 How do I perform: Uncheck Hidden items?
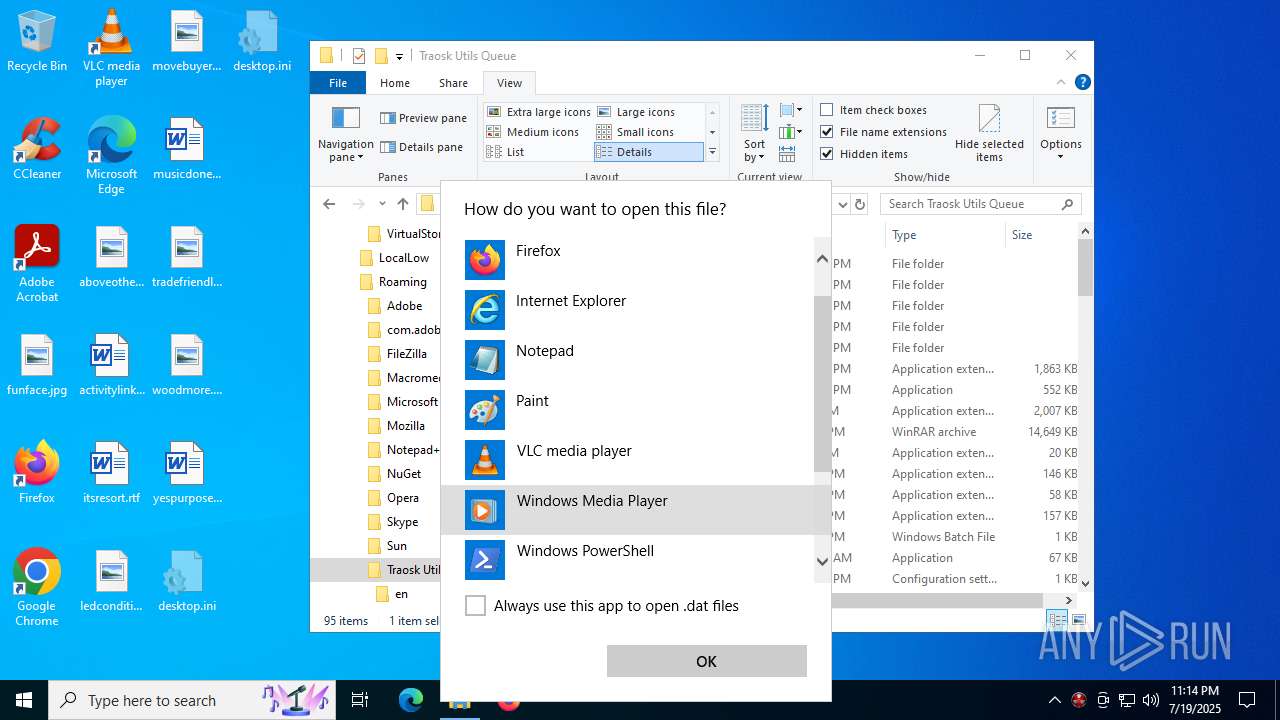tap(827, 154)
